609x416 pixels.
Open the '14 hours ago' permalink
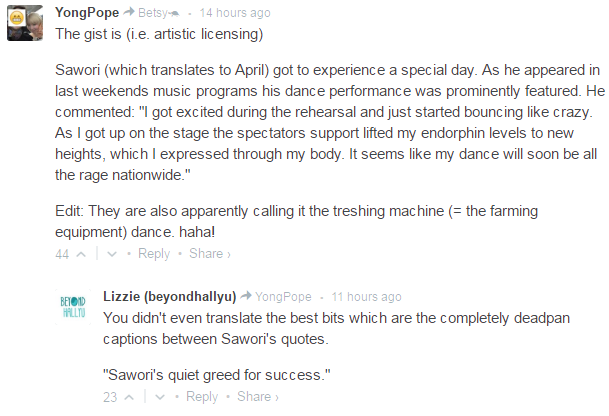click(234, 14)
